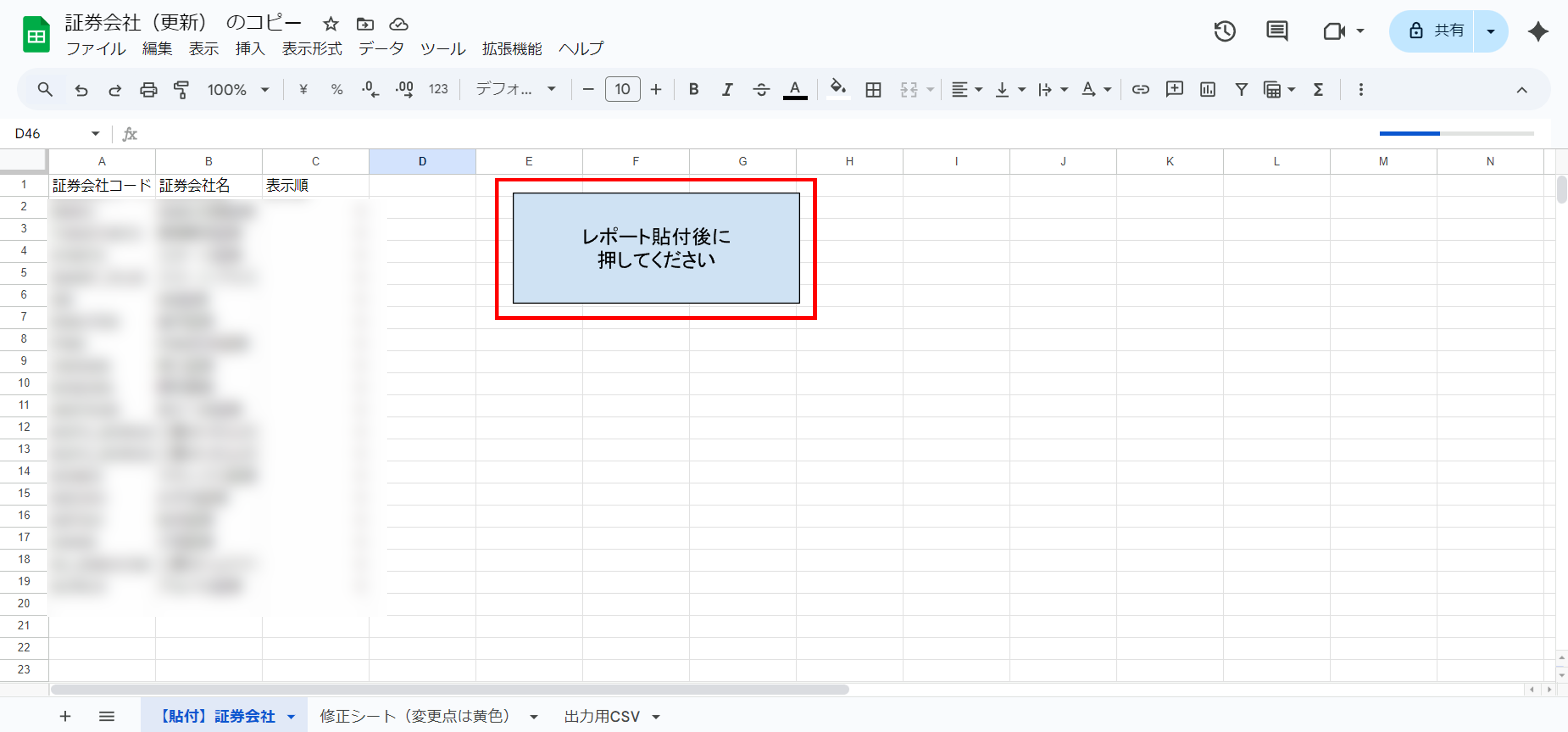Click the borders grid icon
This screenshot has width=1568, height=732.
click(873, 89)
